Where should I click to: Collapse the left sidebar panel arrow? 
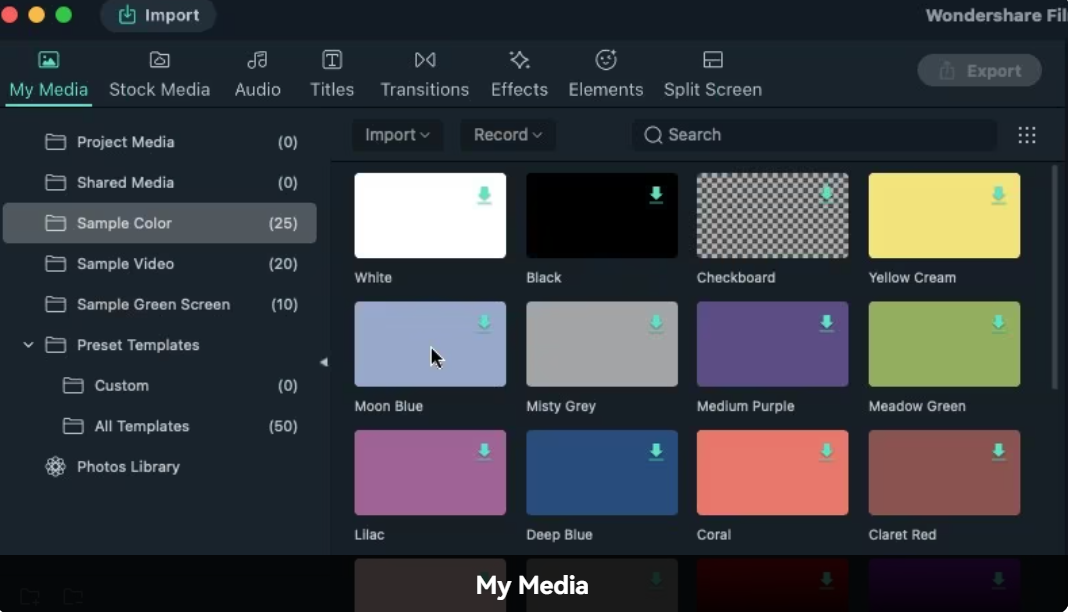(x=323, y=362)
